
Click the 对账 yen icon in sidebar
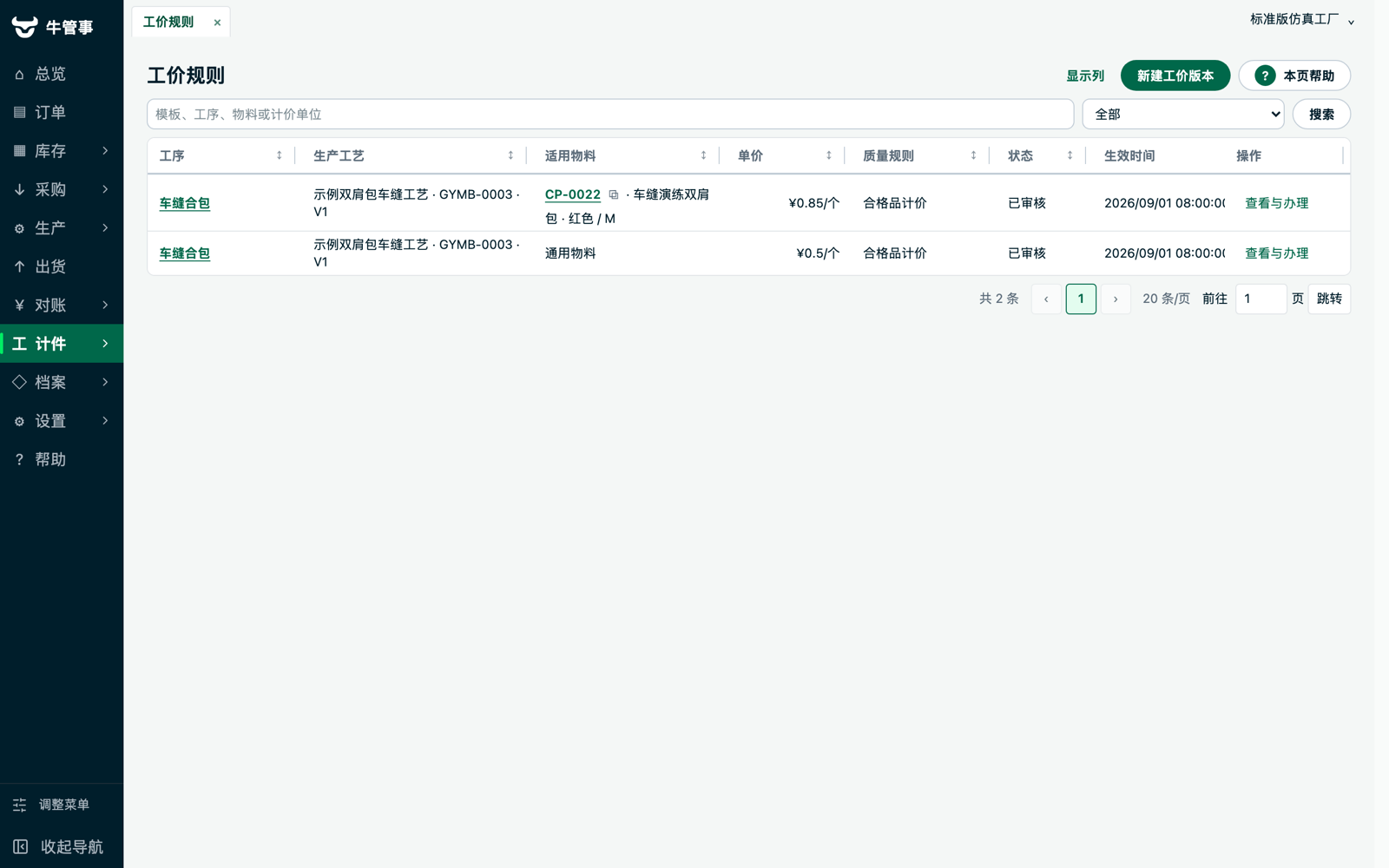click(19, 306)
